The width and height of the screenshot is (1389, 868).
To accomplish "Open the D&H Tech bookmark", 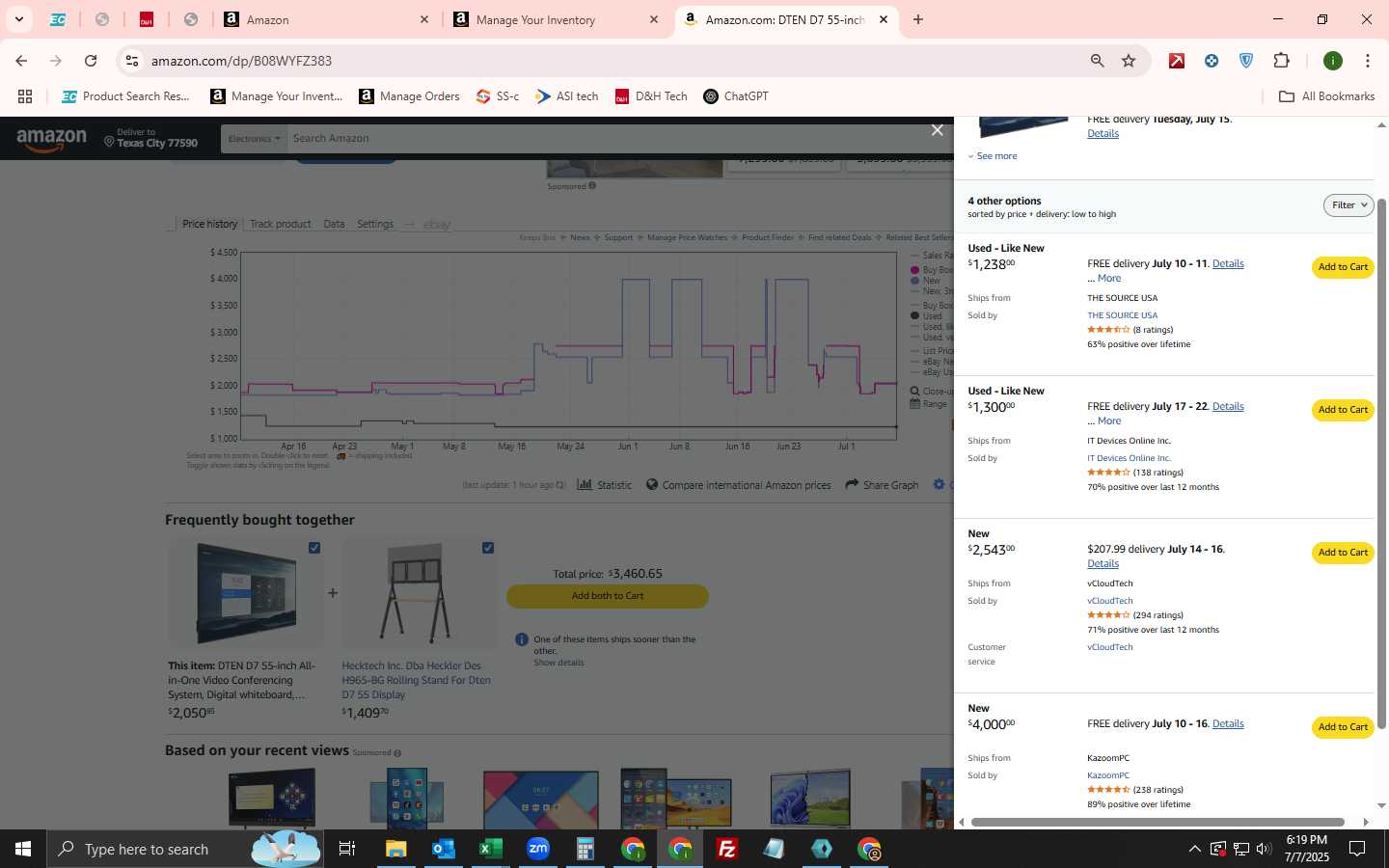I will point(651,96).
